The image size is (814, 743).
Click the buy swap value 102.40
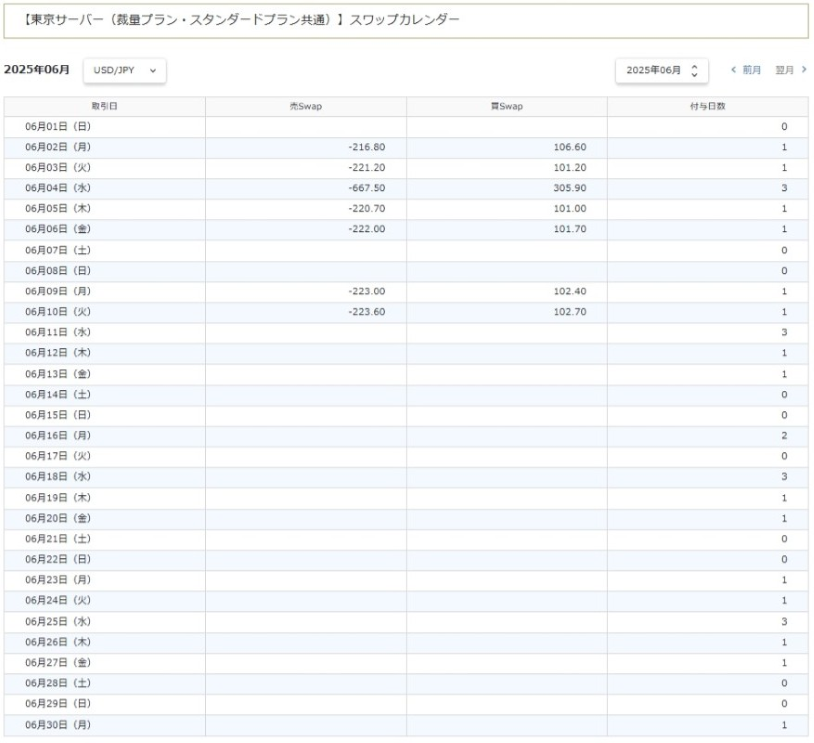point(569,292)
